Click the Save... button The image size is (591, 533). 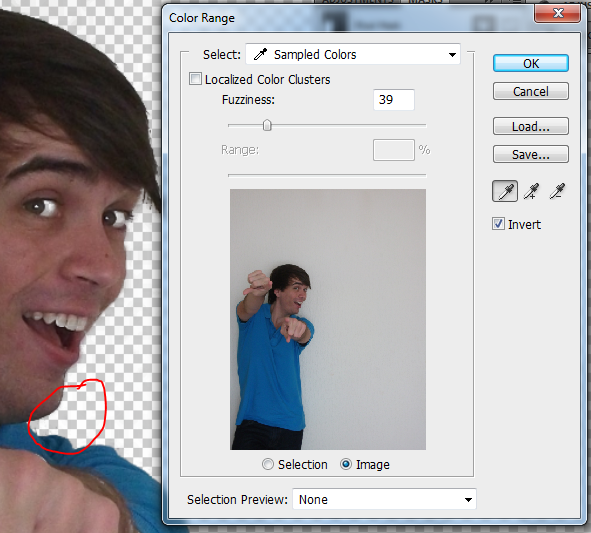coord(530,154)
